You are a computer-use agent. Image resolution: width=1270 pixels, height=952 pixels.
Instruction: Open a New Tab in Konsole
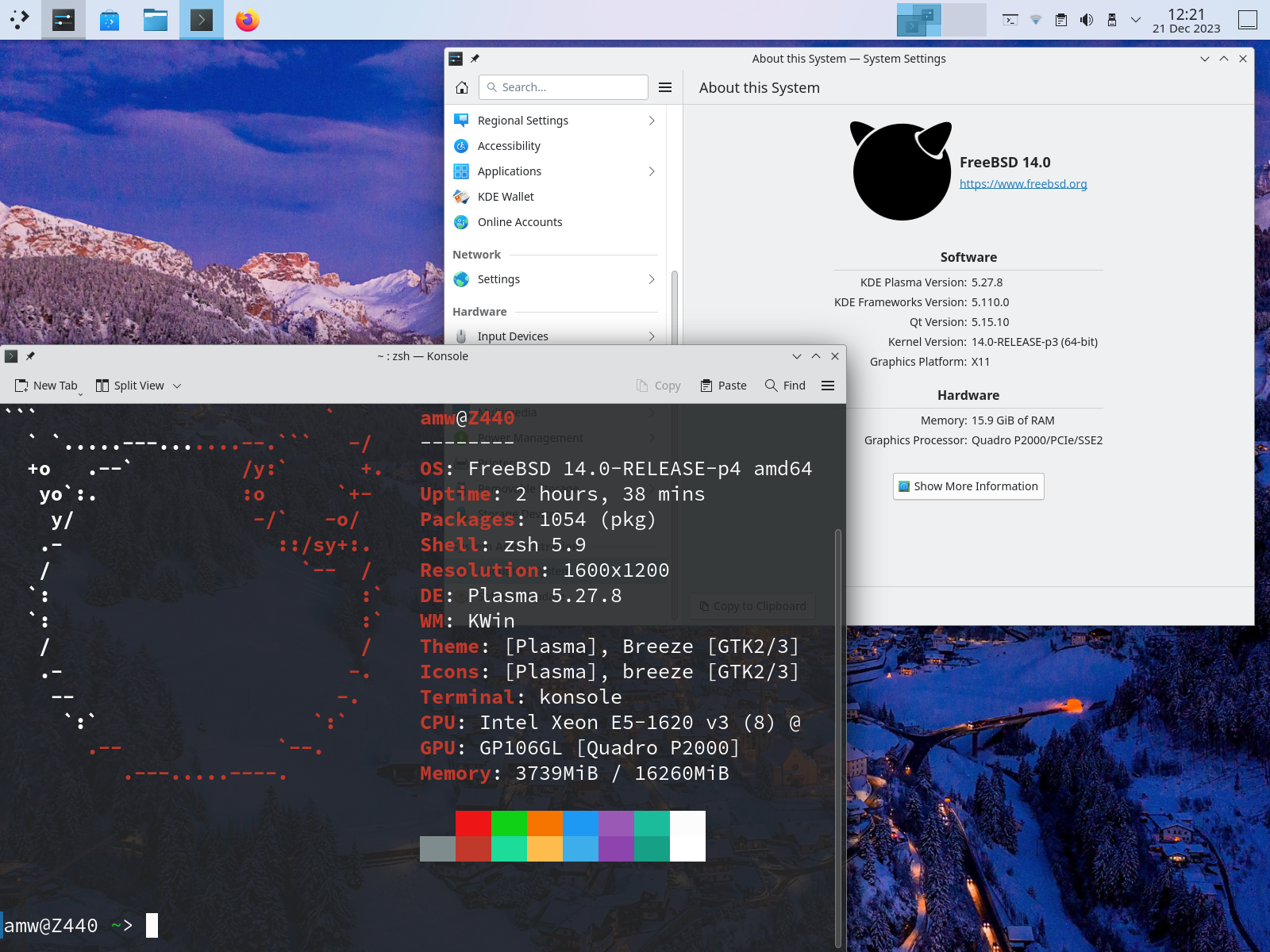coord(48,386)
